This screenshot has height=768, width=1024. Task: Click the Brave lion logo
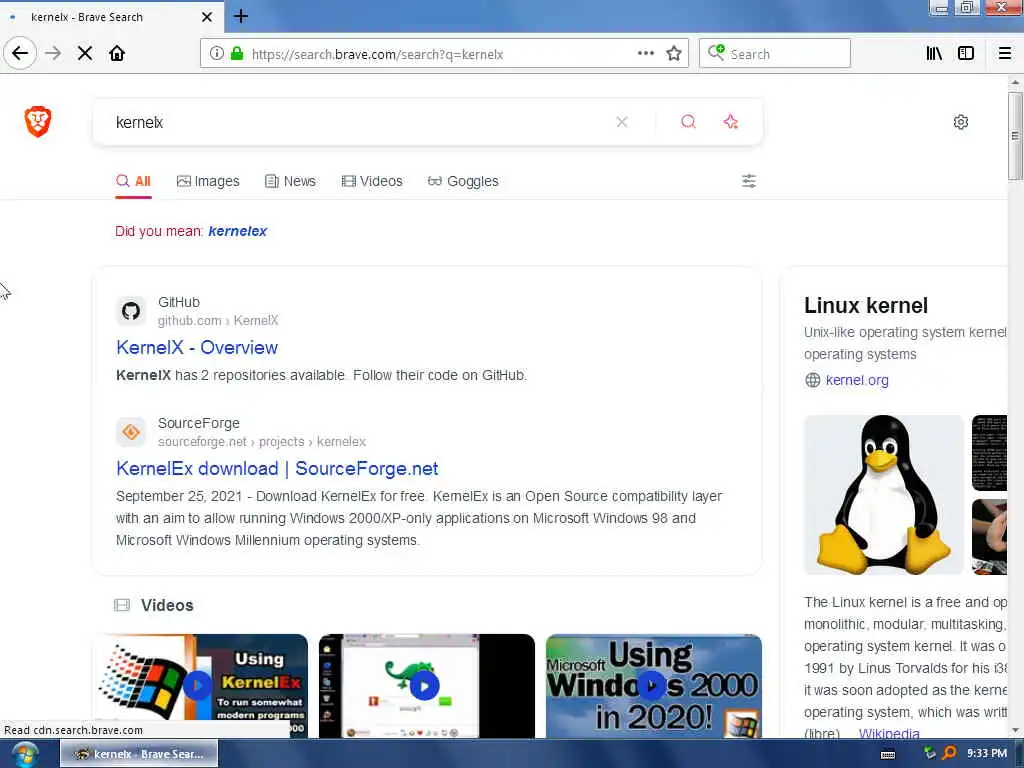pyautogui.click(x=38, y=121)
